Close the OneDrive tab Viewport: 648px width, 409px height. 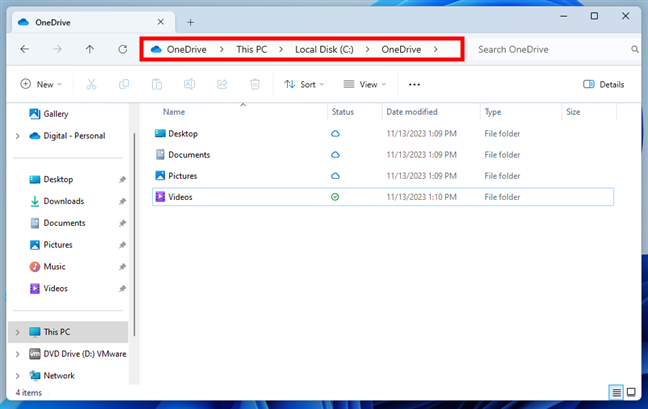(161, 22)
